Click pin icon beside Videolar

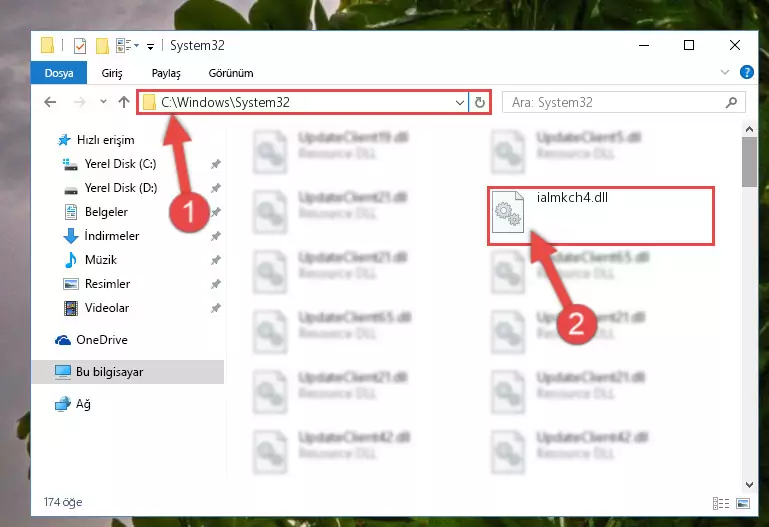coord(215,308)
